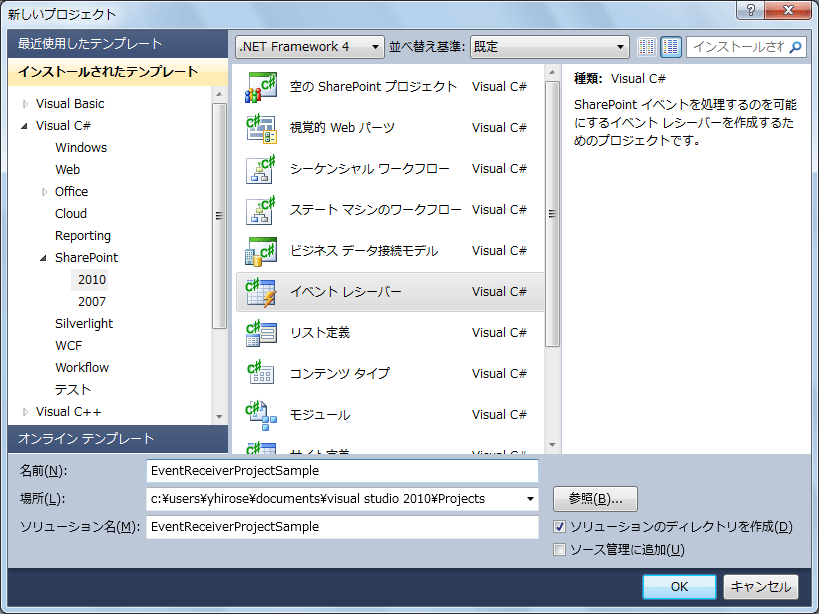Choose the List Definition template icon
The image size is (819, 614).
[261, 333]
